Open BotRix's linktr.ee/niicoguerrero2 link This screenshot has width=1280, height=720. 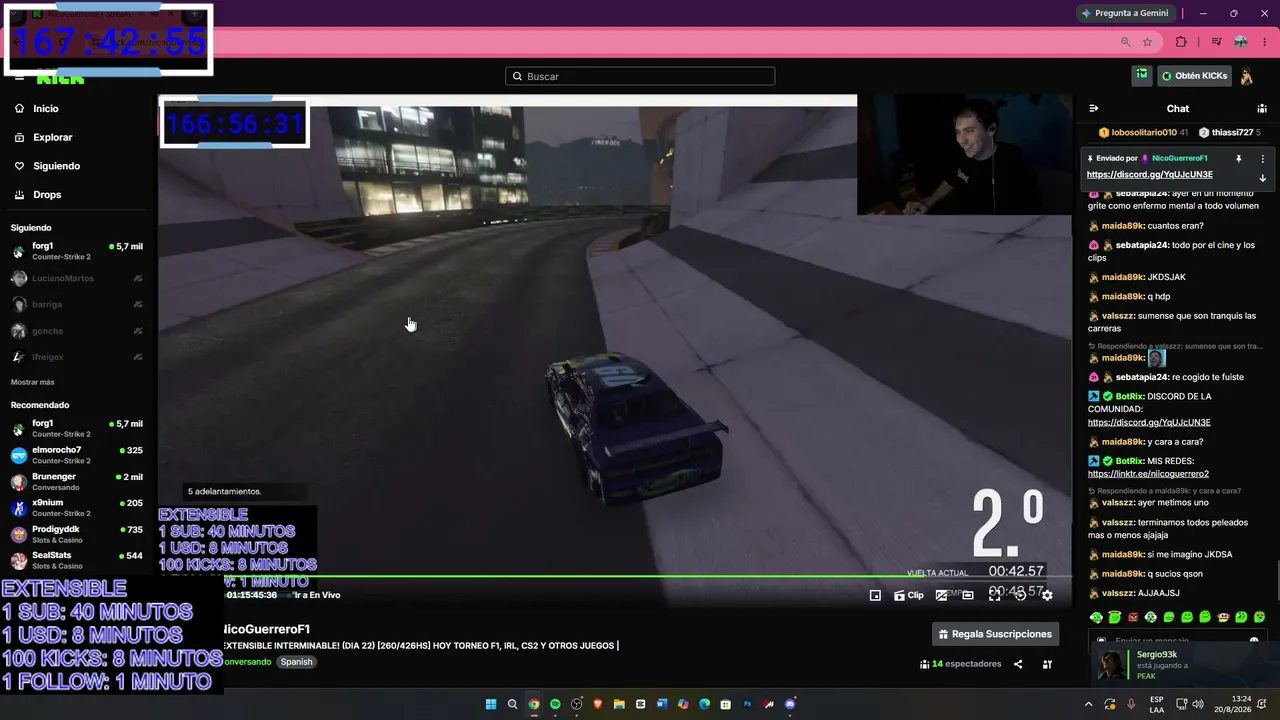[1148, 474]
